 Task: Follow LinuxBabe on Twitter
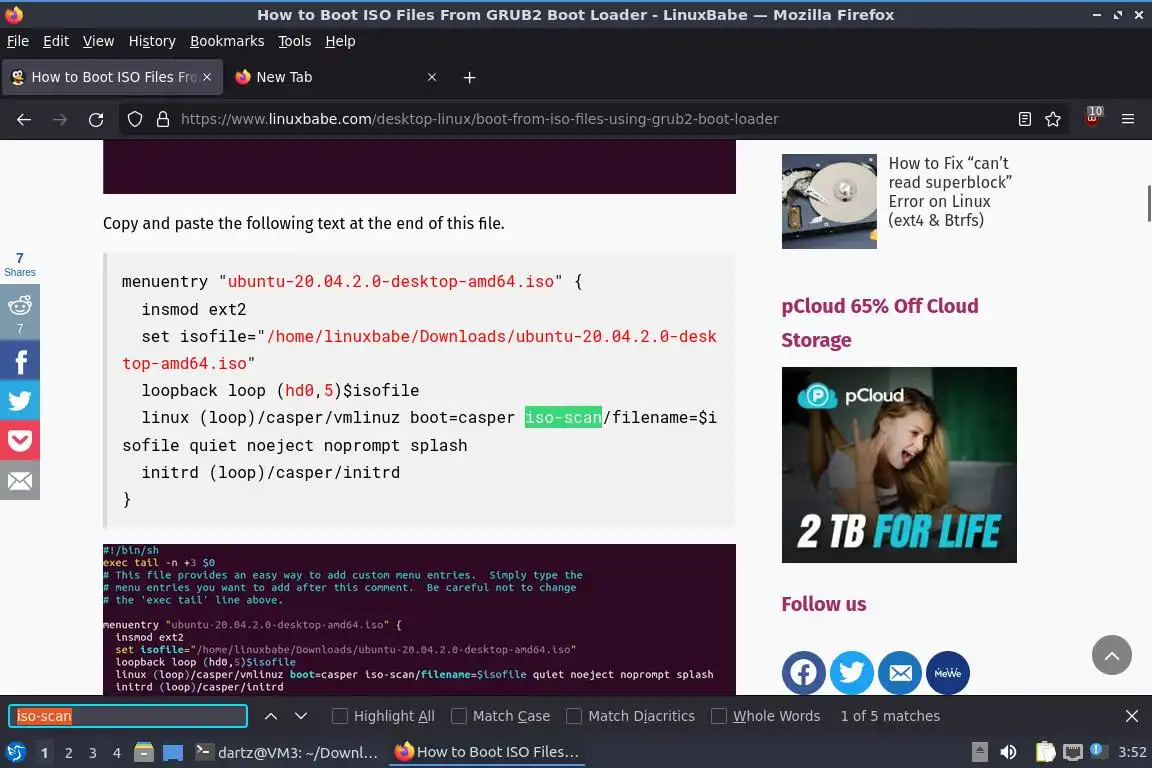pyautogui.click(x=852, y=672)
